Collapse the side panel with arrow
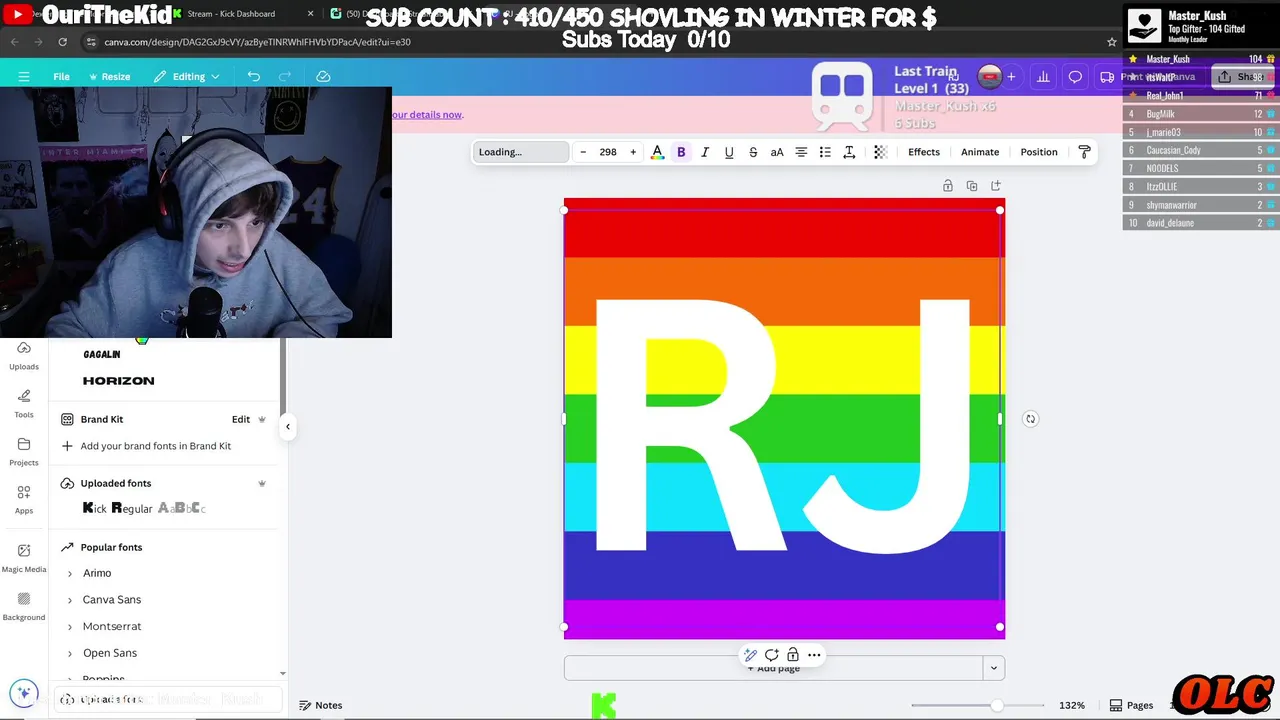 point(288,427)
